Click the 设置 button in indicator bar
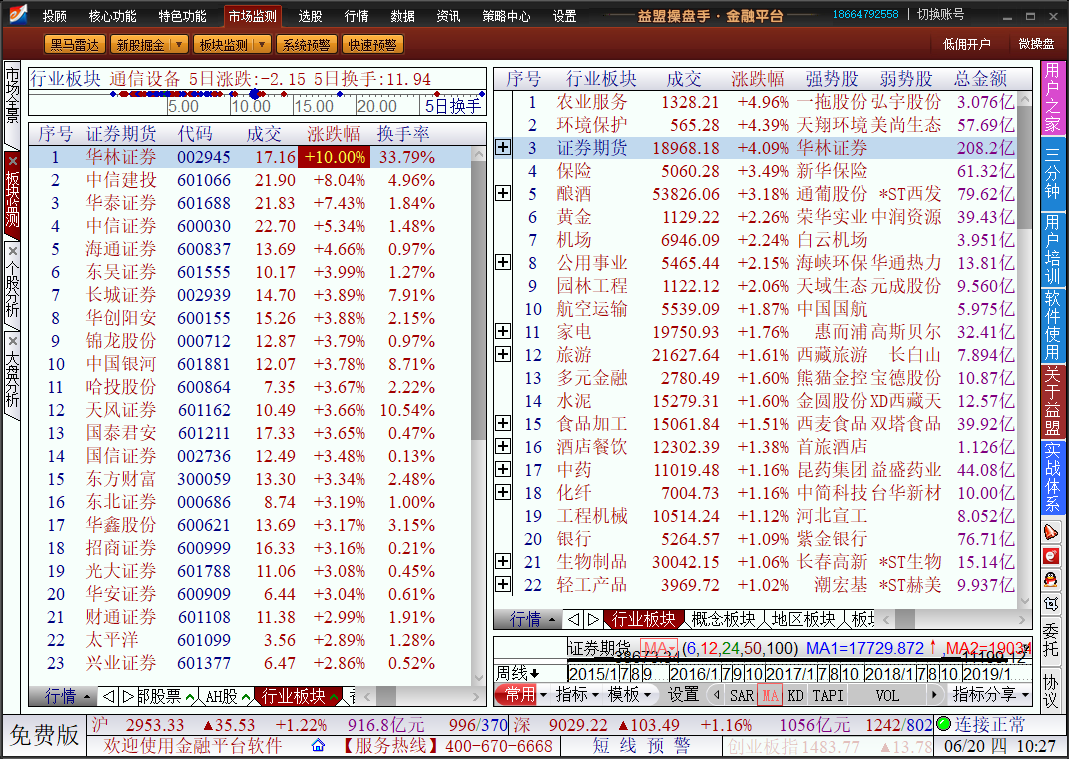Screen dimensions: 1069x759 pyautogui.click(x=683, y=695)
